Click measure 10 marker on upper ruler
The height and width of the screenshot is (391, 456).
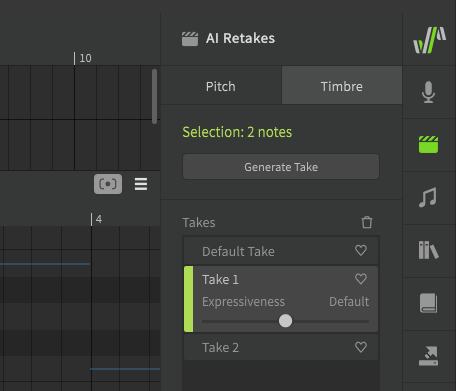pyautogui.click(x=83, y=58)
